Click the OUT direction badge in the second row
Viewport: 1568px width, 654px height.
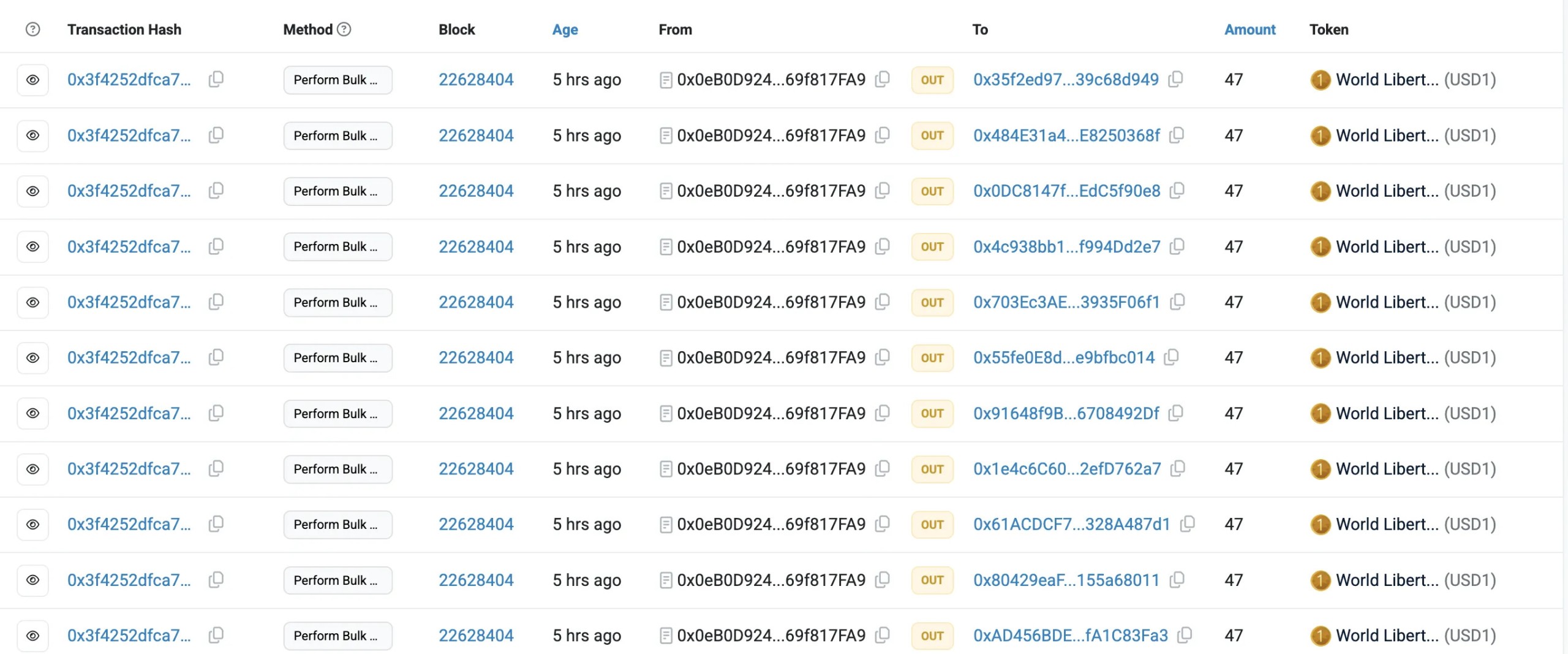(932, 135)
